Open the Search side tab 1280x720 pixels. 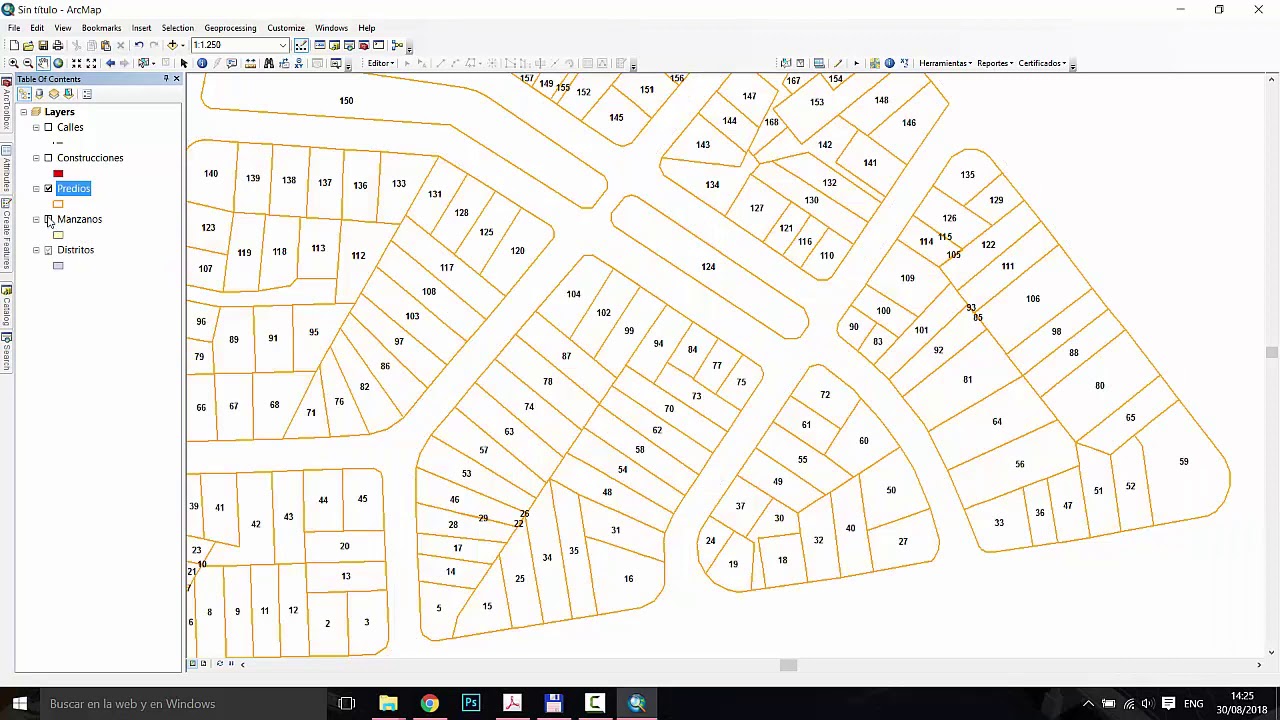coord(6,351)
